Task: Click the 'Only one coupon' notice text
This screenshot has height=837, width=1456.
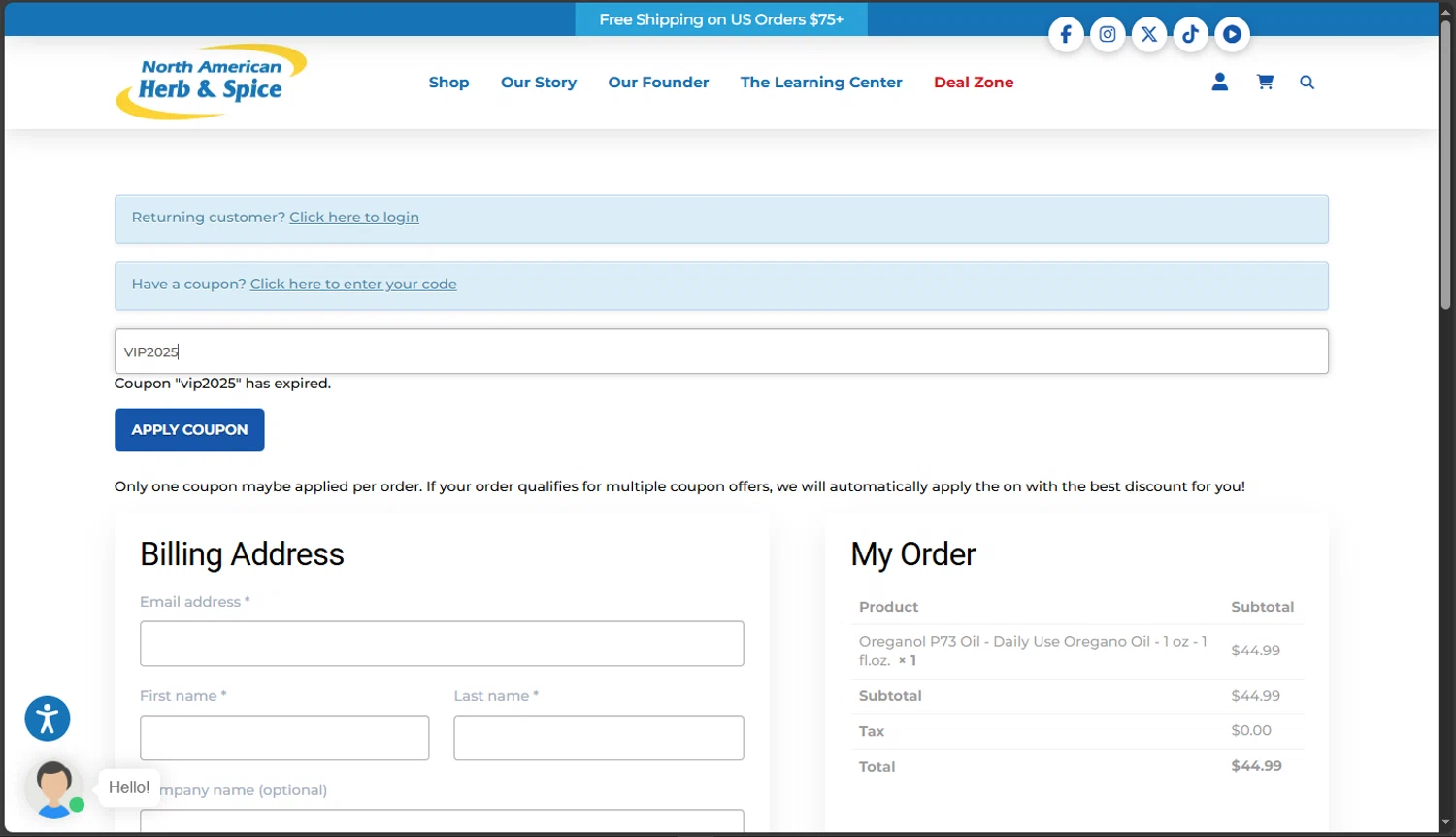Action: pos(679,486)
